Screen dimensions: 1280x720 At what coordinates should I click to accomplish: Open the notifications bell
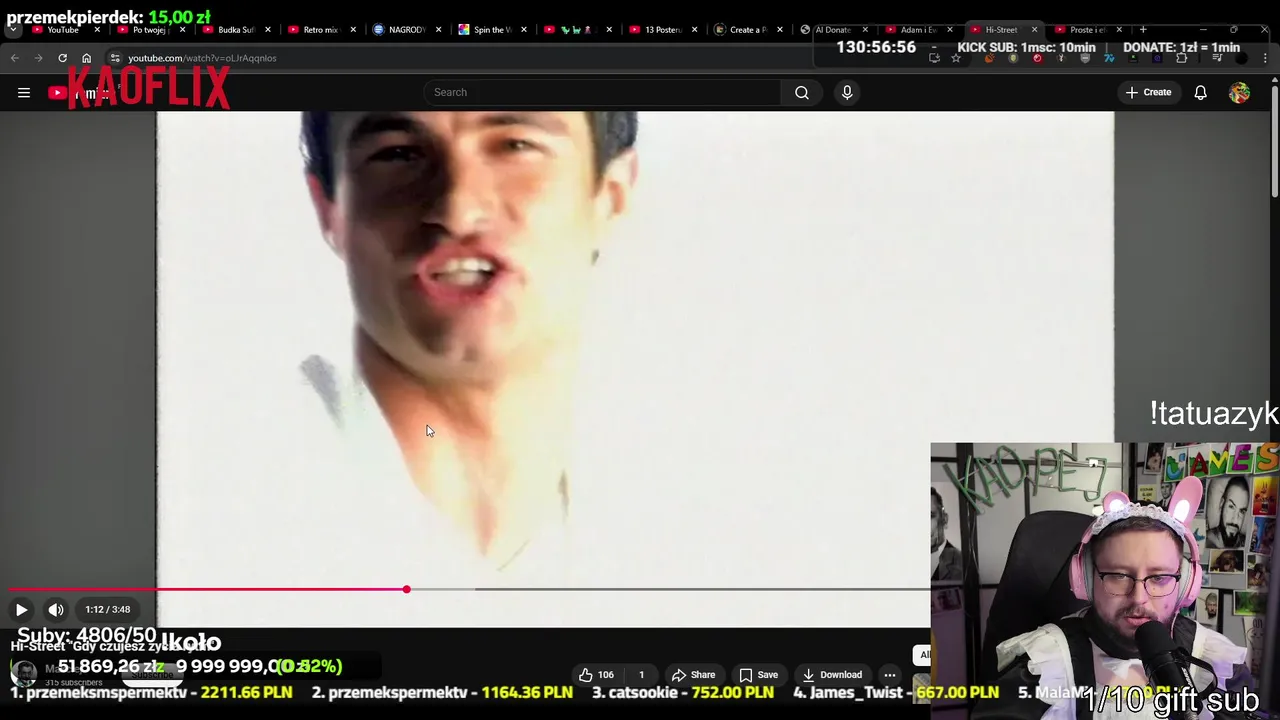1200,92
